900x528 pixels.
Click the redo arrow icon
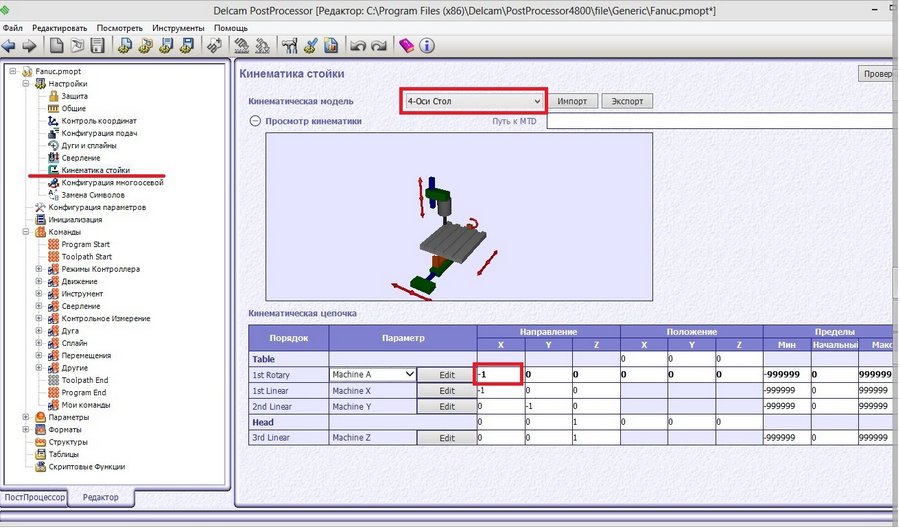[379, 46]
